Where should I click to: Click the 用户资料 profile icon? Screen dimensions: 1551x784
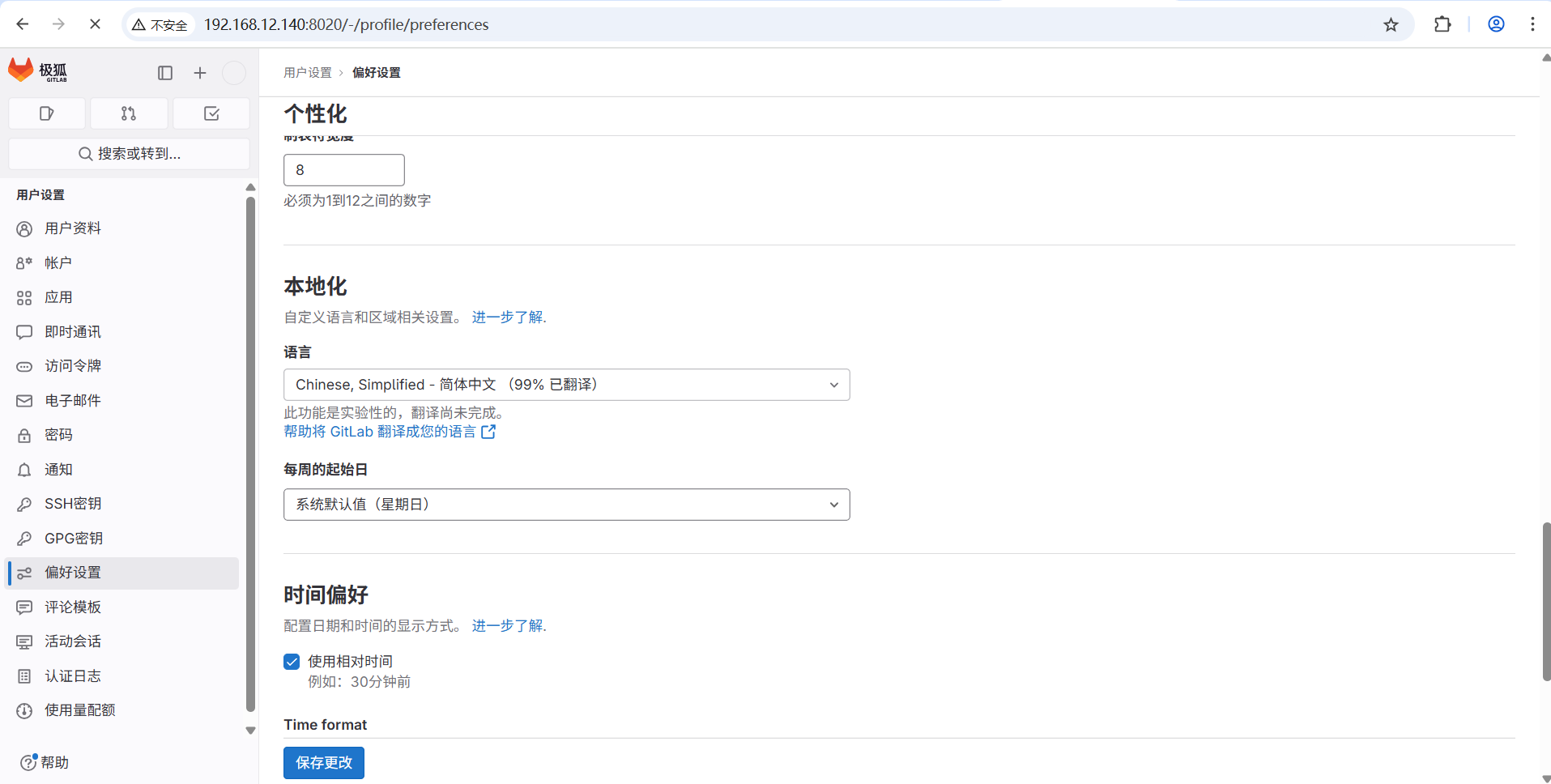pos(24,229)
